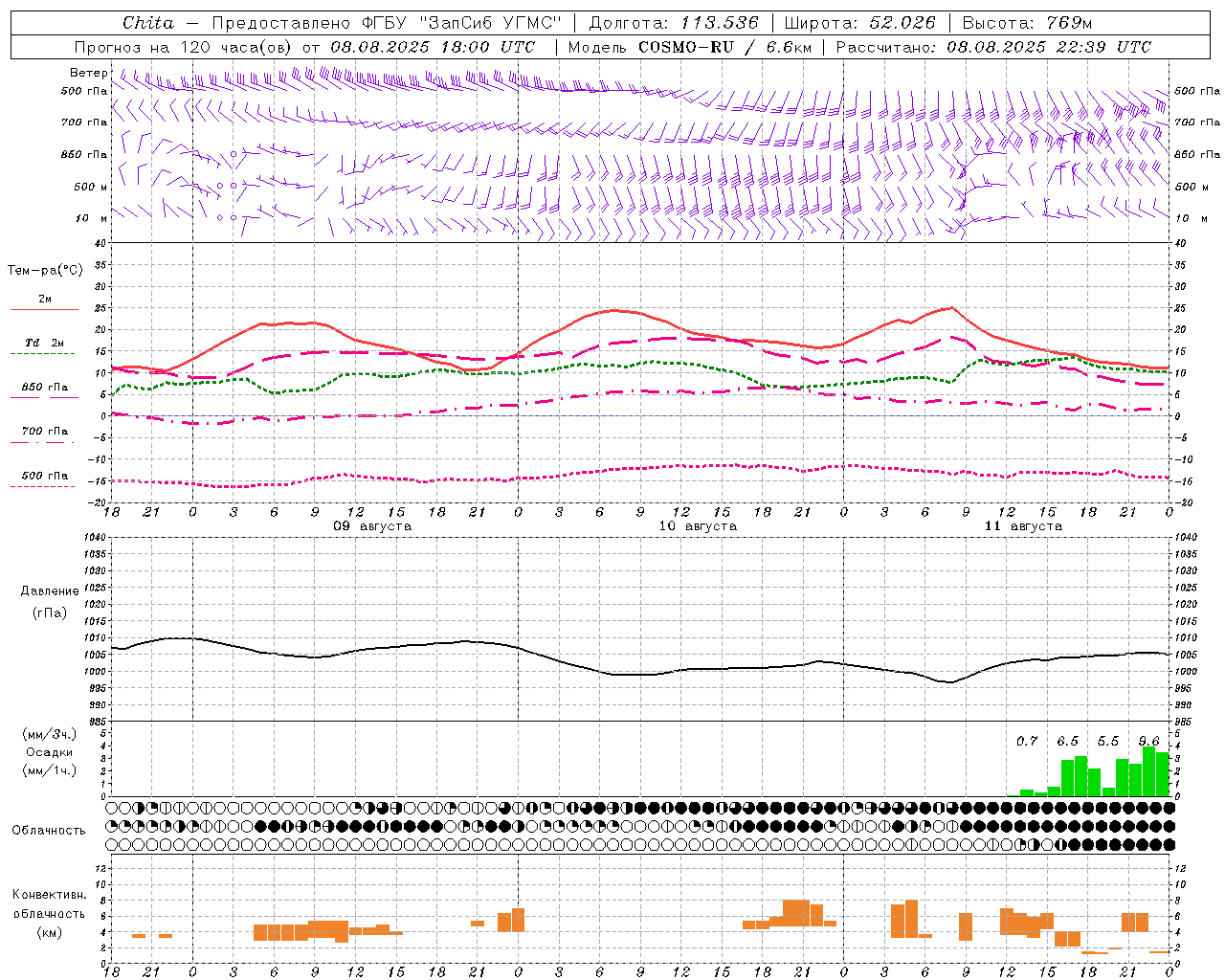Viewport: 1225px width, 980px height.
Task: Click the Облачность cloud cover label
Action: (49, 830)
